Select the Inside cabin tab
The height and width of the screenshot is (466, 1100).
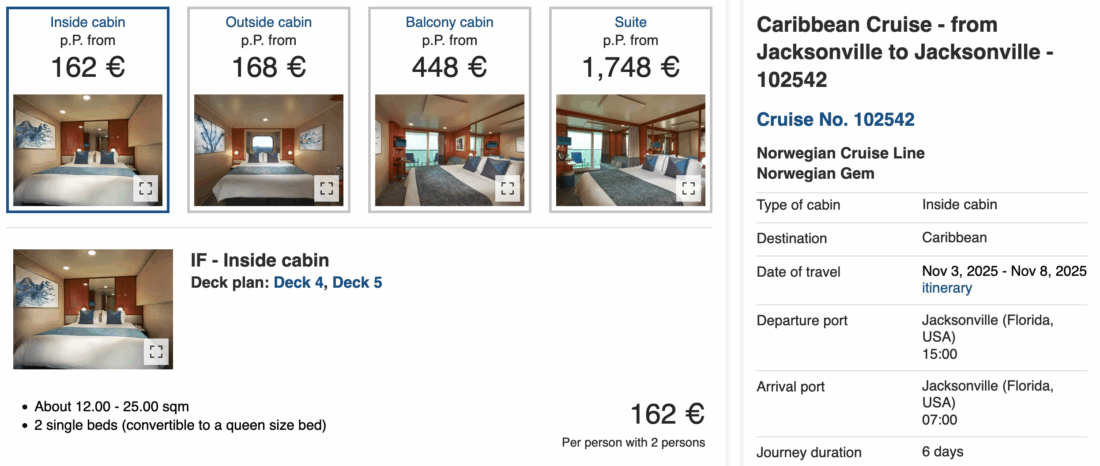point(88,22)
